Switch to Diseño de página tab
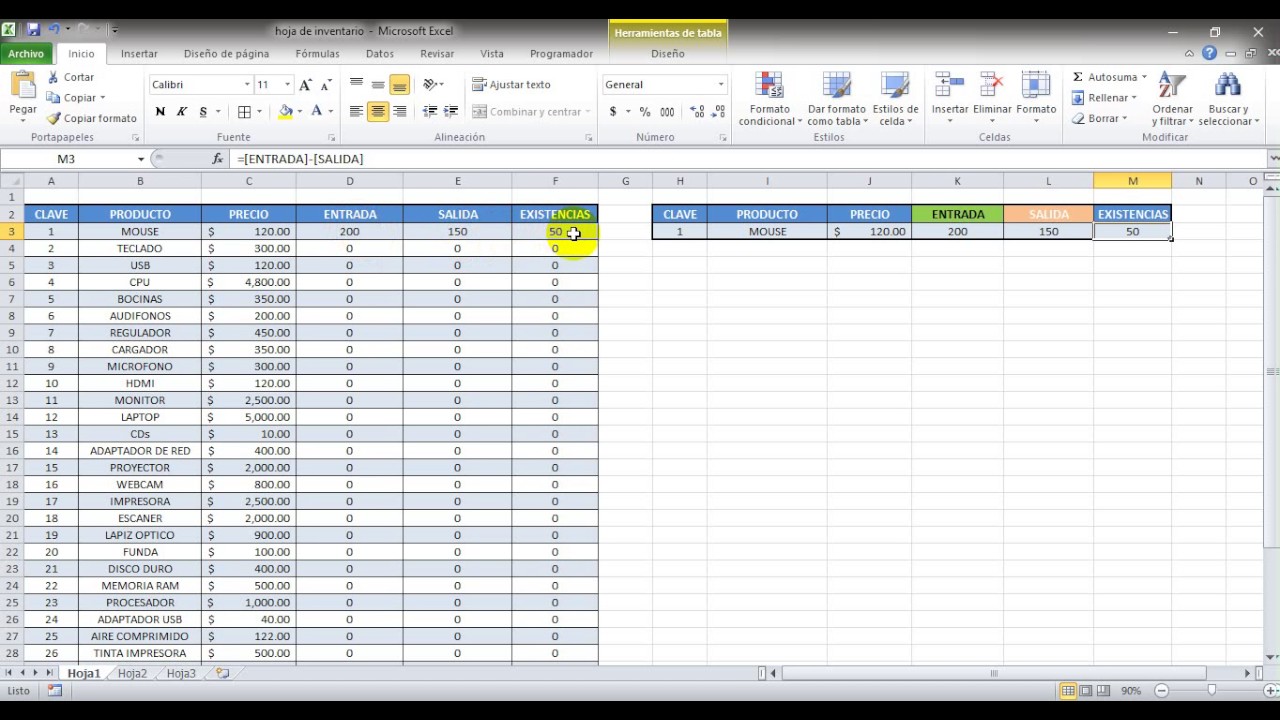This screenshot has height=720, width=1280. (226, 54)
